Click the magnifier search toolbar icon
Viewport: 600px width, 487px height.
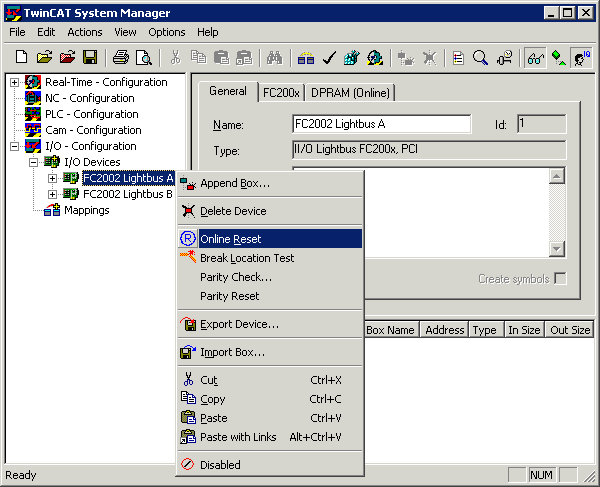click(x=480, y=58)
